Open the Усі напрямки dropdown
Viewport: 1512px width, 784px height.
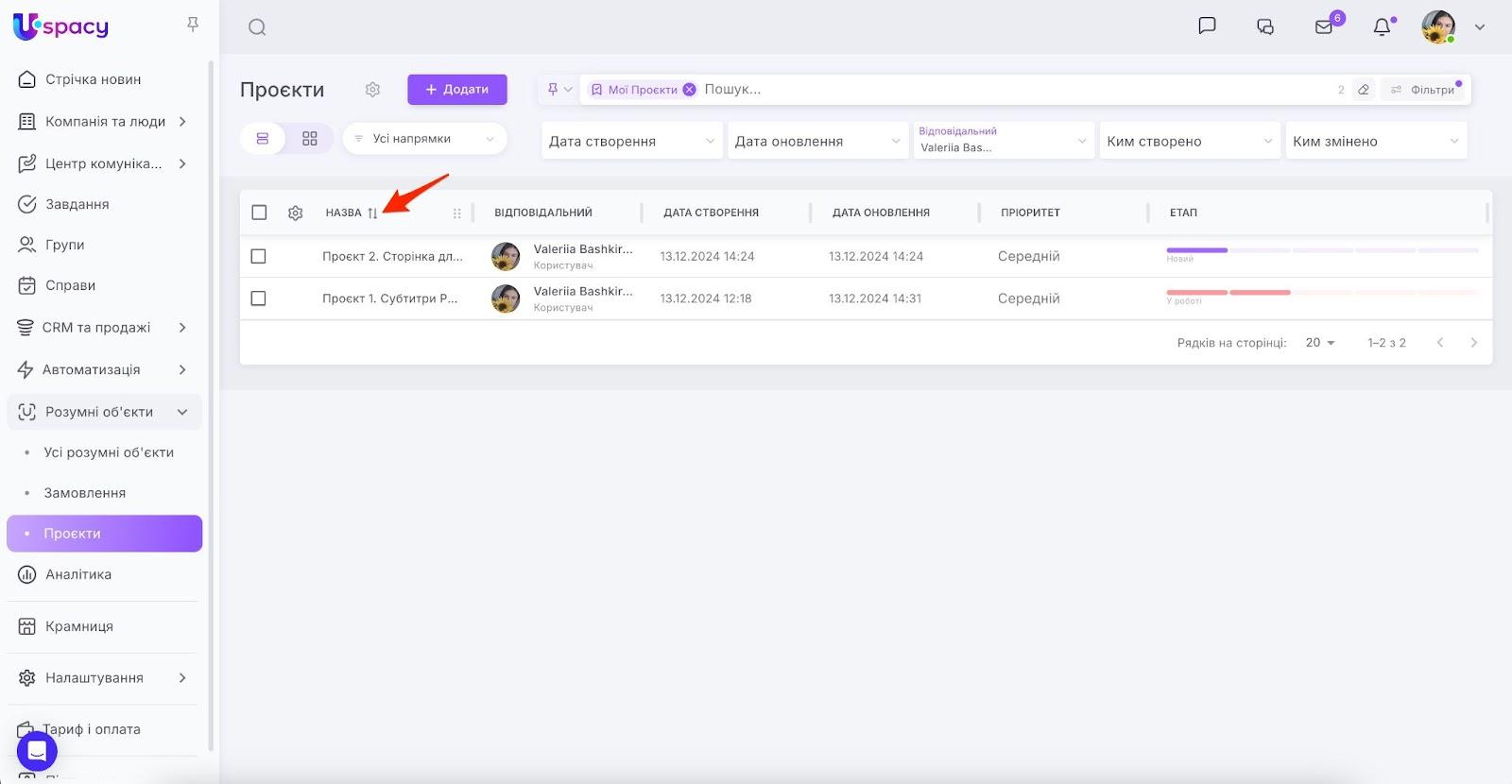[x=424, y=139]
